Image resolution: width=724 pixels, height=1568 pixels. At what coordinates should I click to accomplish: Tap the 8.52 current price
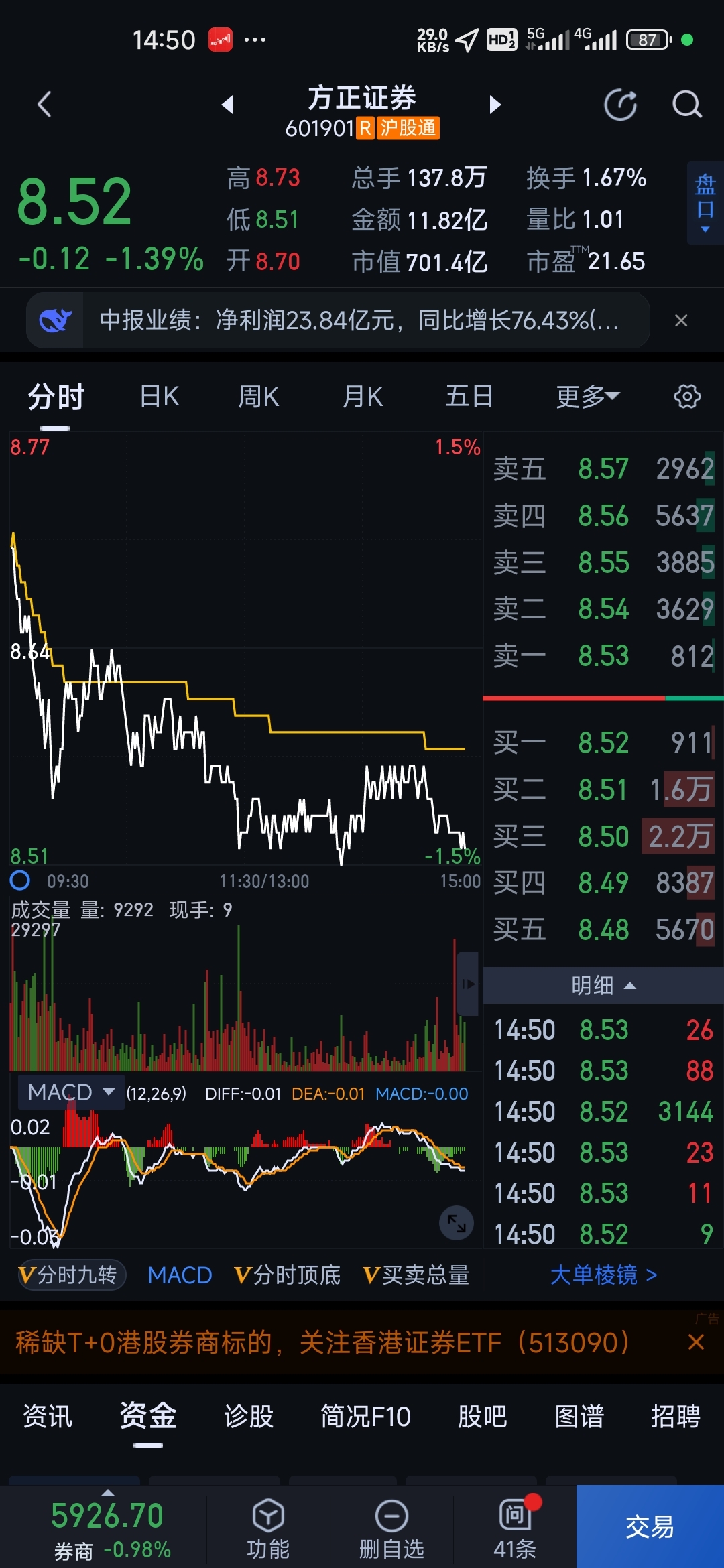coord(74,202)
